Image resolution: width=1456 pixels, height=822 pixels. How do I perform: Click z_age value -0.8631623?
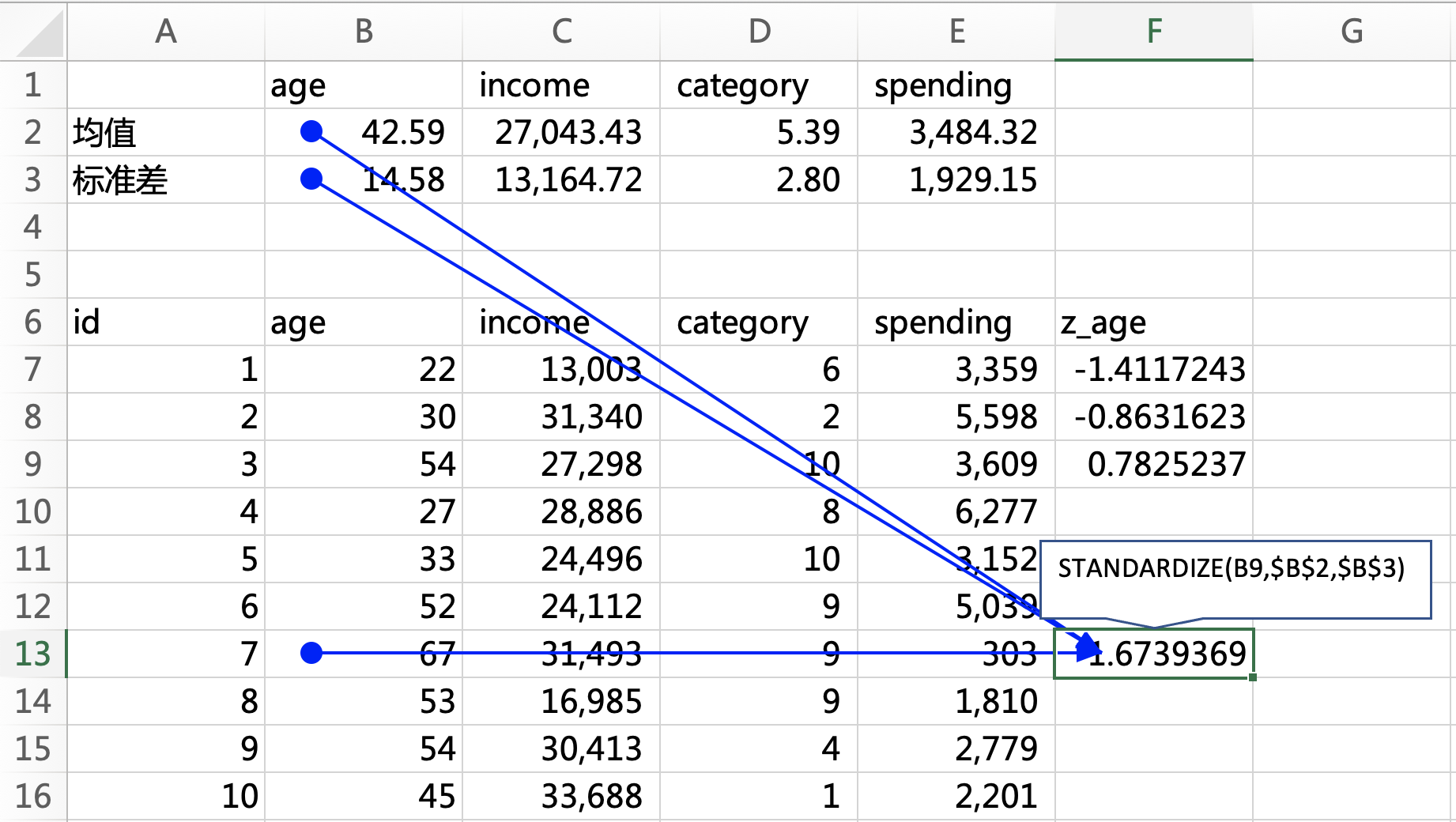[x=1154, y=417]
